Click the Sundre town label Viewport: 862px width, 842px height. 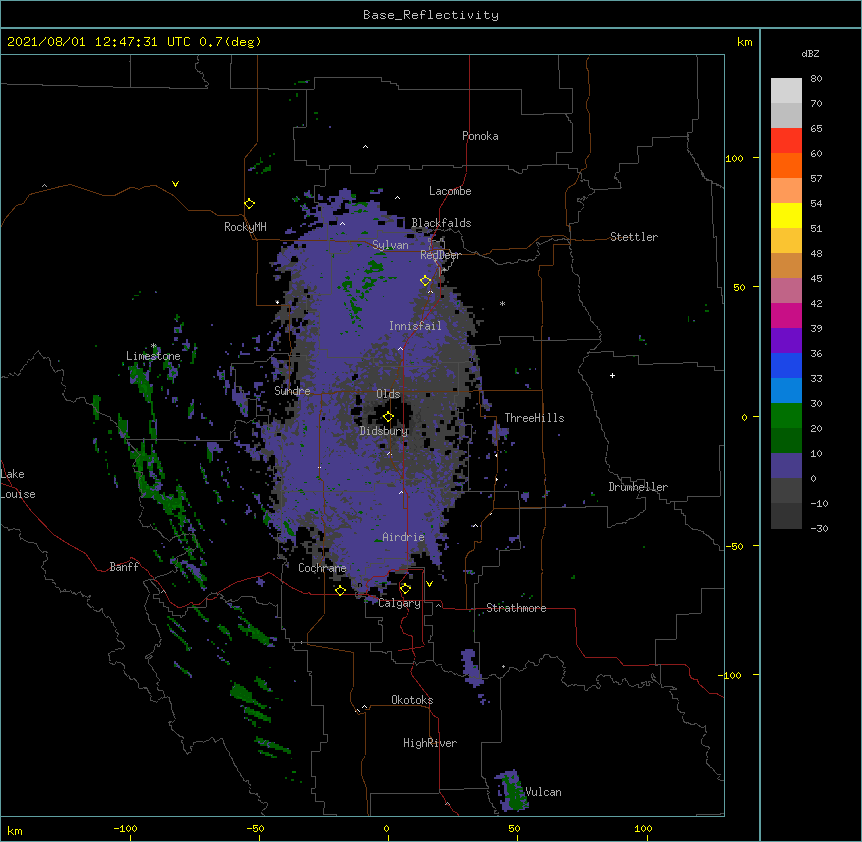pos(292,391)
